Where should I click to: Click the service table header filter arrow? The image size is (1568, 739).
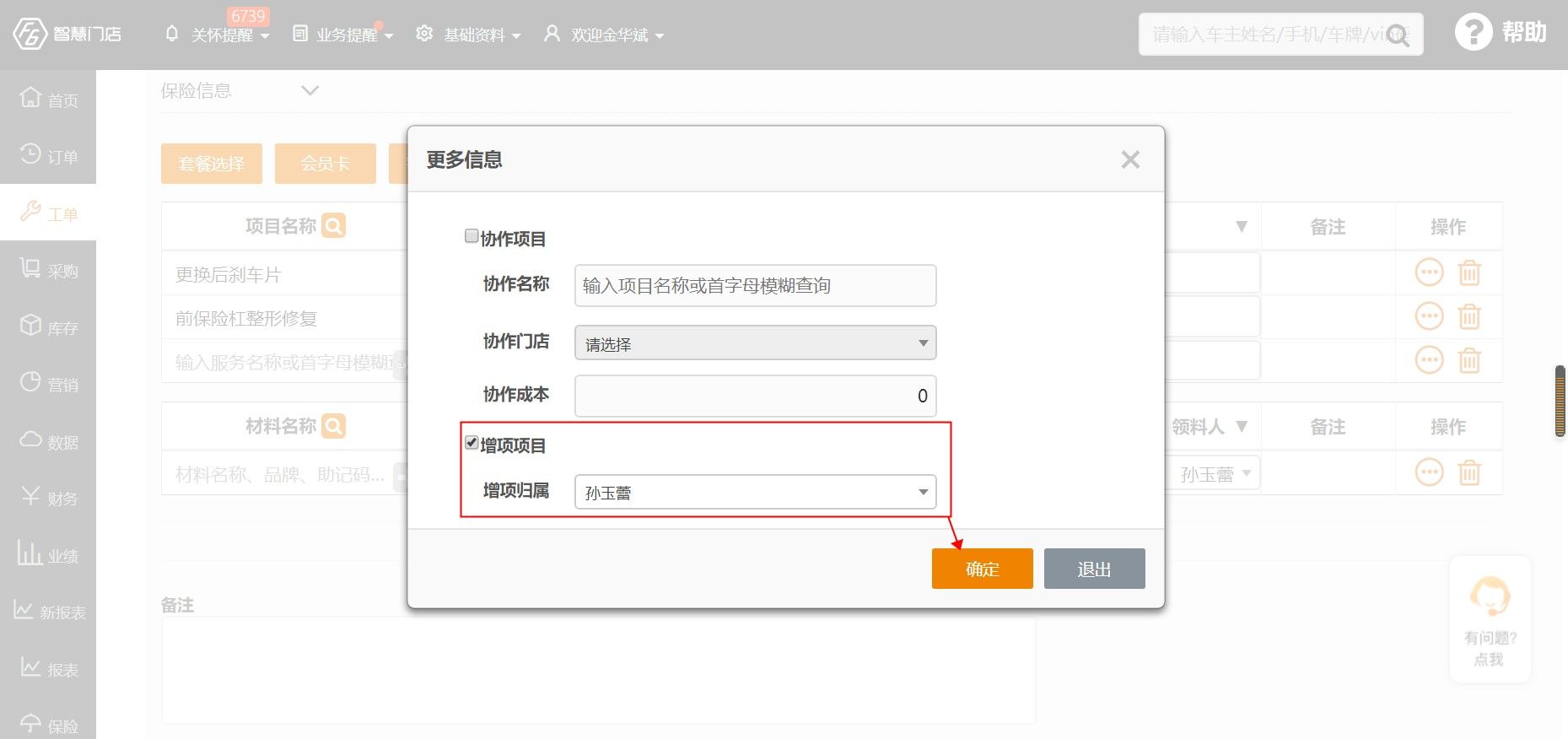coord(1242,226)
